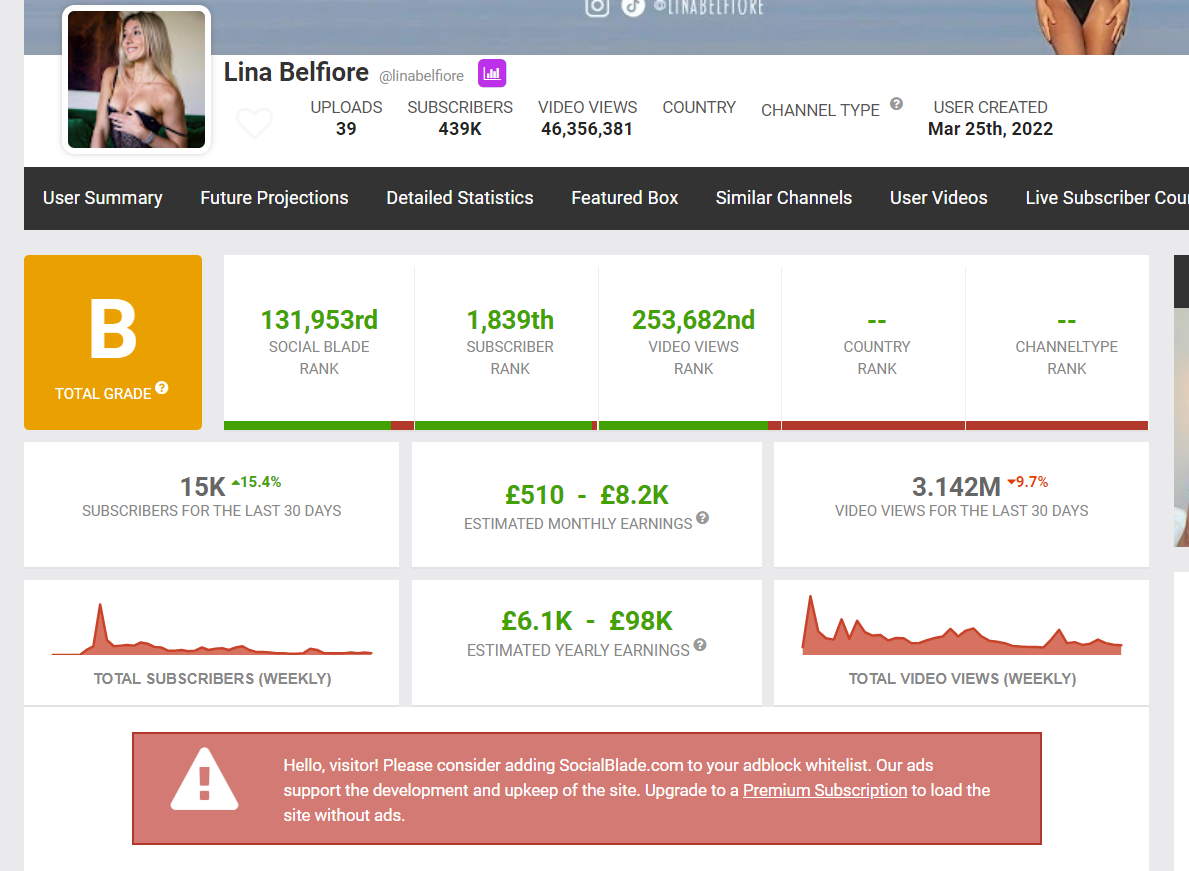Viewport: 1189px width, 871px height.
Task: View the User Videos tab
Action: (x=939, y=198)
